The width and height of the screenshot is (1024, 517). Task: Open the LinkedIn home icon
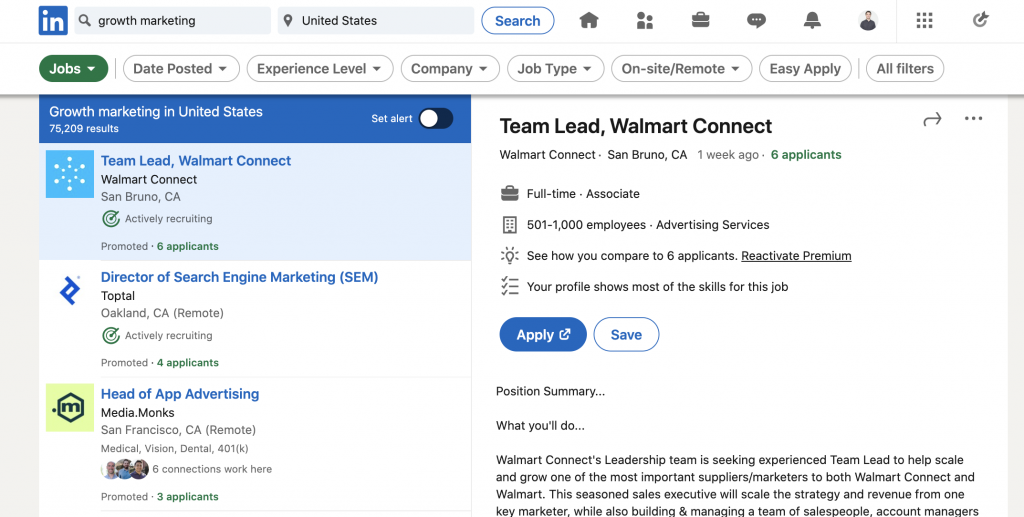point(588,20)
